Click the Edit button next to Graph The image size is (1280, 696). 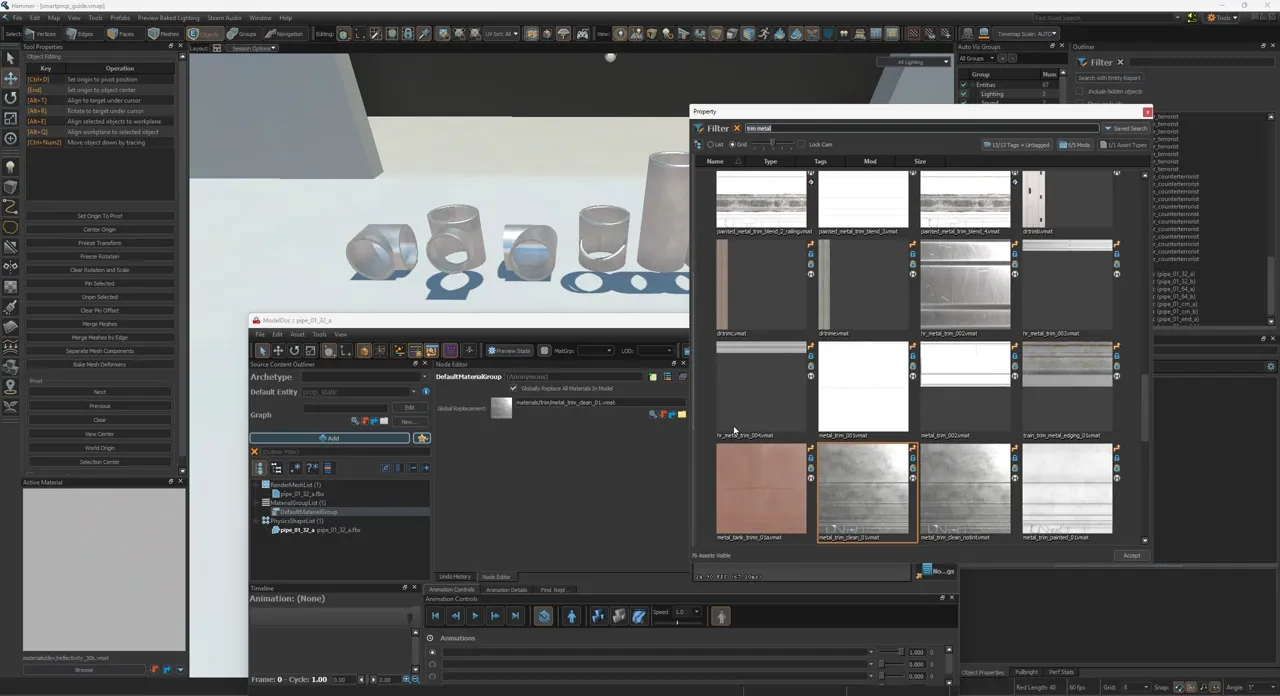(408, 408)
